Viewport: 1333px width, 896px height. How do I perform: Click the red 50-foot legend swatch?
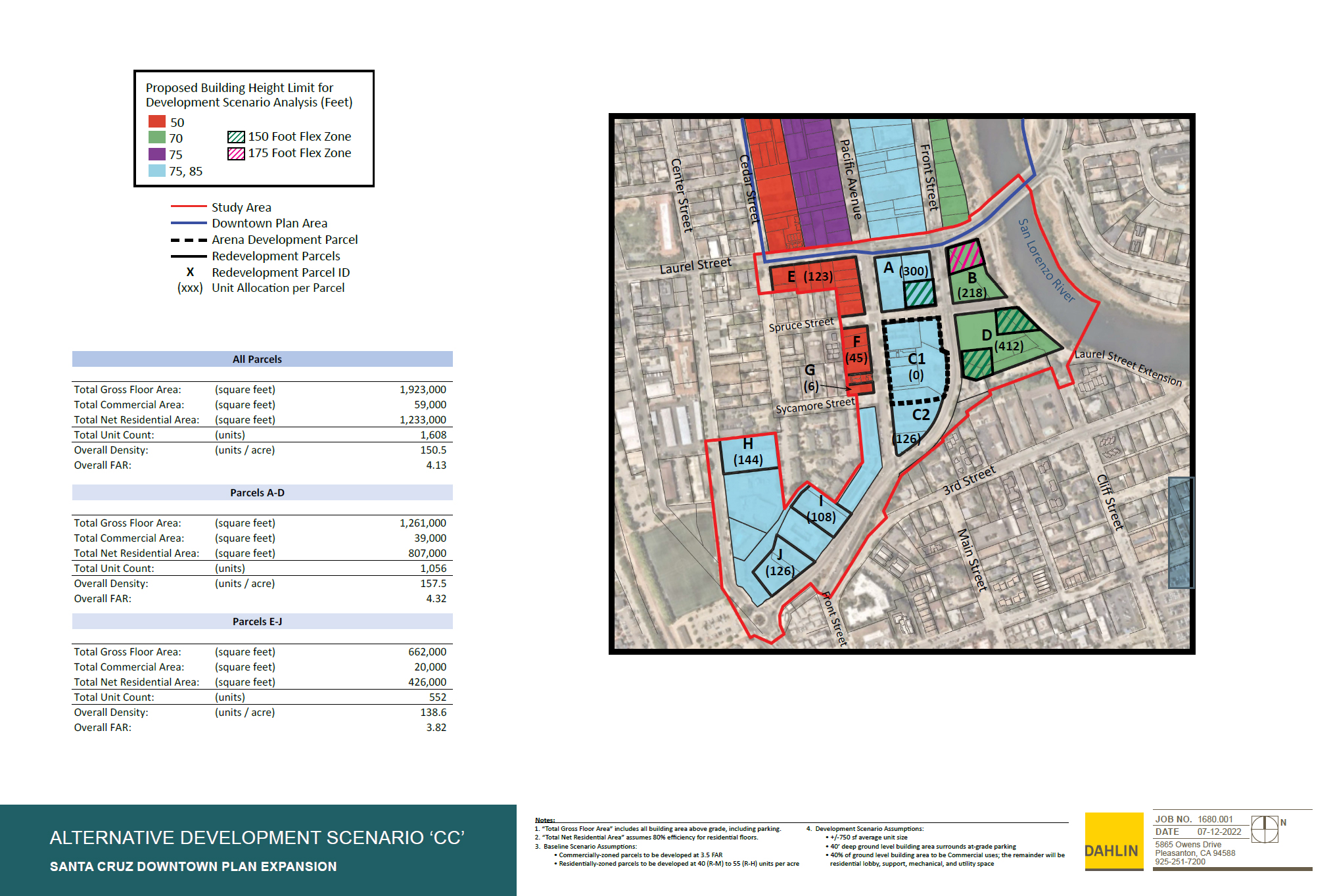(x=156, y=122)
